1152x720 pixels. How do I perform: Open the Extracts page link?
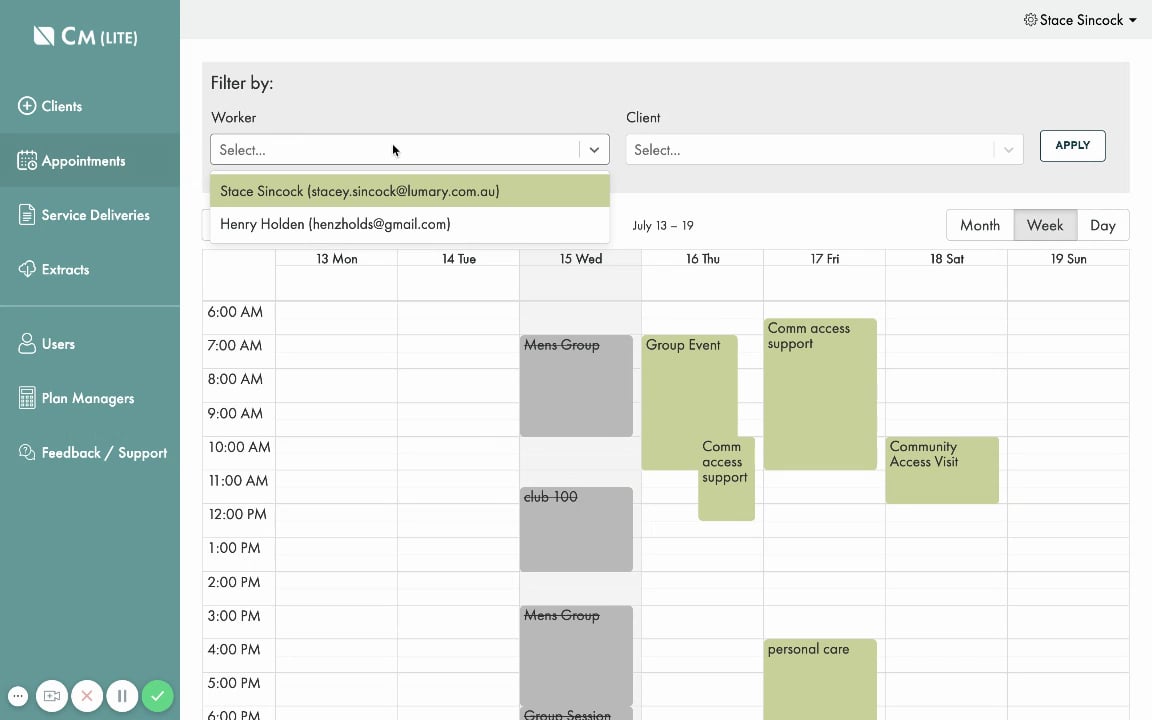[x=65, y=269]
